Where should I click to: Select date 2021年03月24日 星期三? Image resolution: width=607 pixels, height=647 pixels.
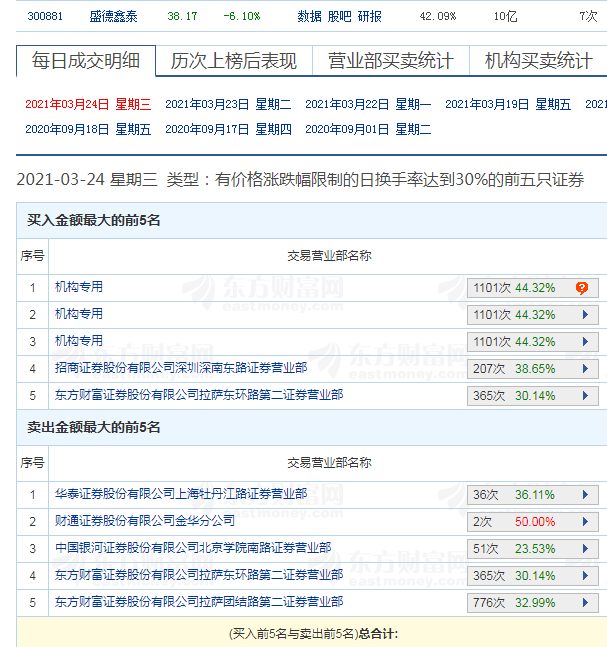click(x=88, y=104)
